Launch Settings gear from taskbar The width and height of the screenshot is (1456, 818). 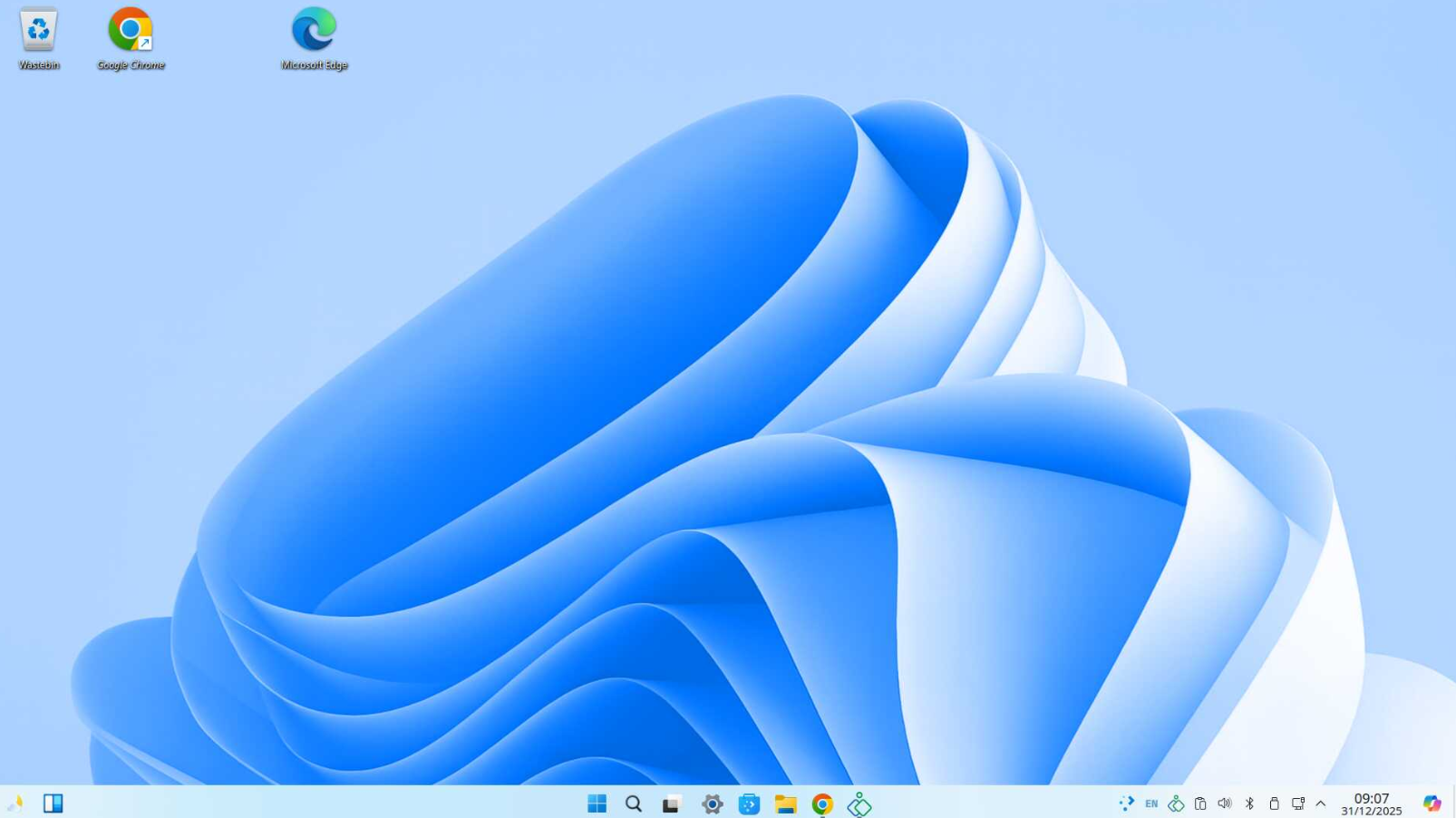(712, 803)
